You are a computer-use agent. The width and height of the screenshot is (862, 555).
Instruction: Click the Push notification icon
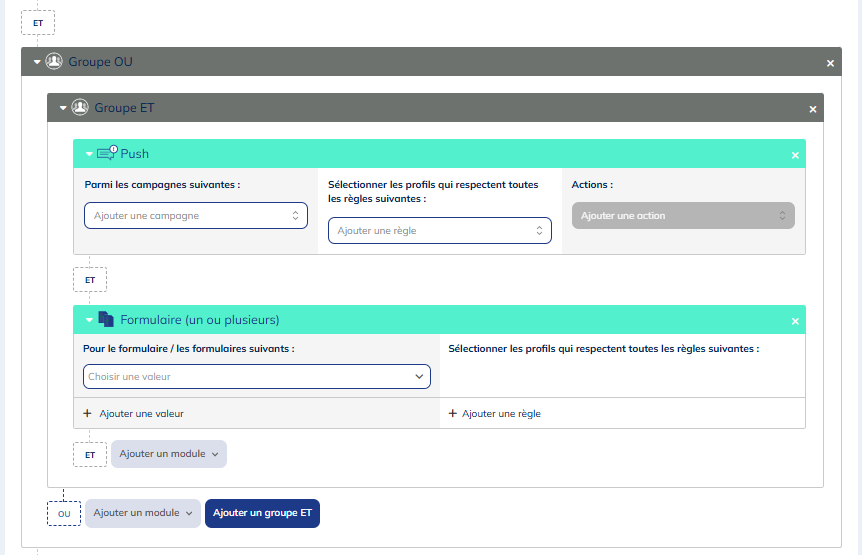tap(107, 154)
